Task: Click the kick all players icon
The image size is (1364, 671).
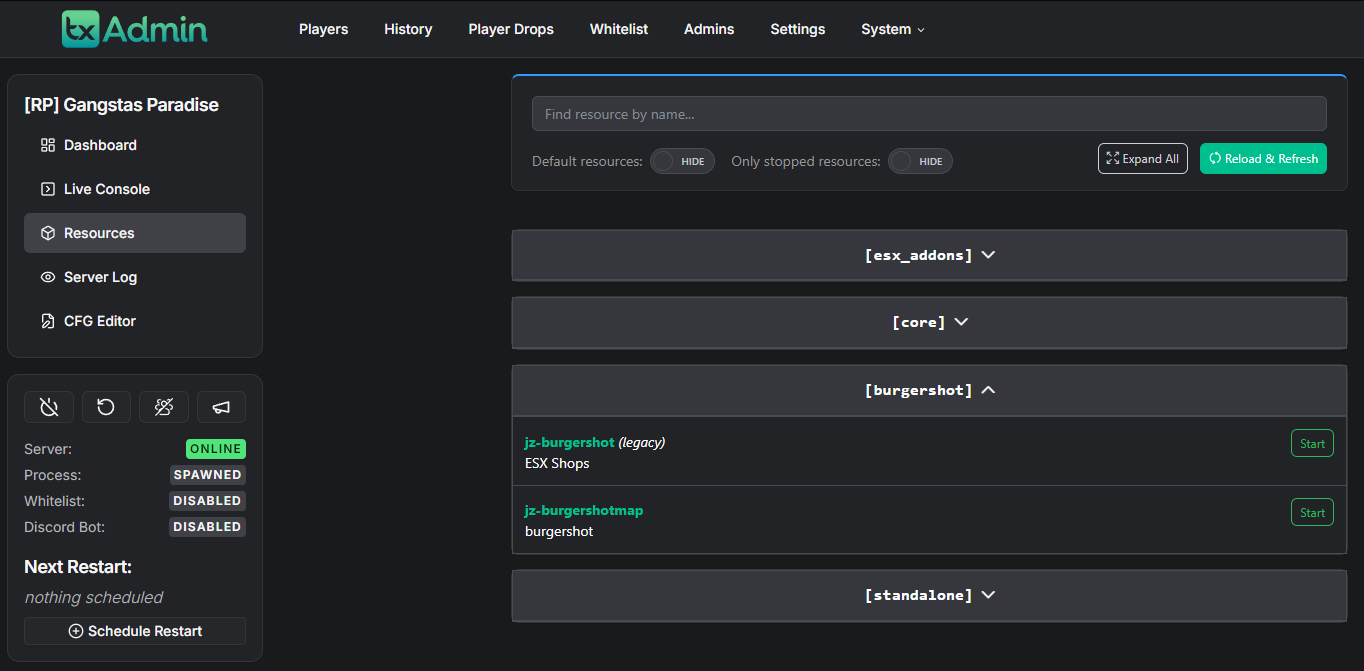Action: pyautogui.click(x=164, y=407)
